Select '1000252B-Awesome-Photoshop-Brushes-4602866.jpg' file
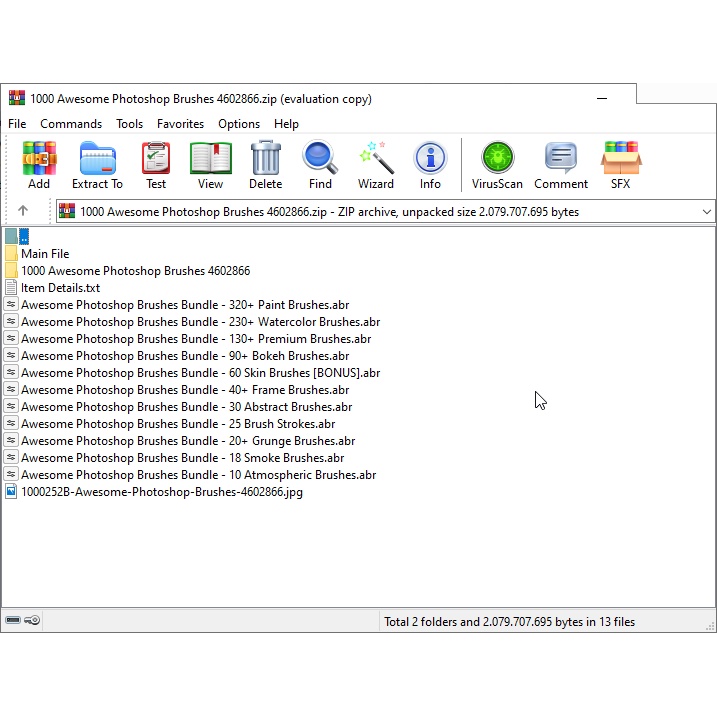This screenshot has height=717, width=717. [162, 492]
